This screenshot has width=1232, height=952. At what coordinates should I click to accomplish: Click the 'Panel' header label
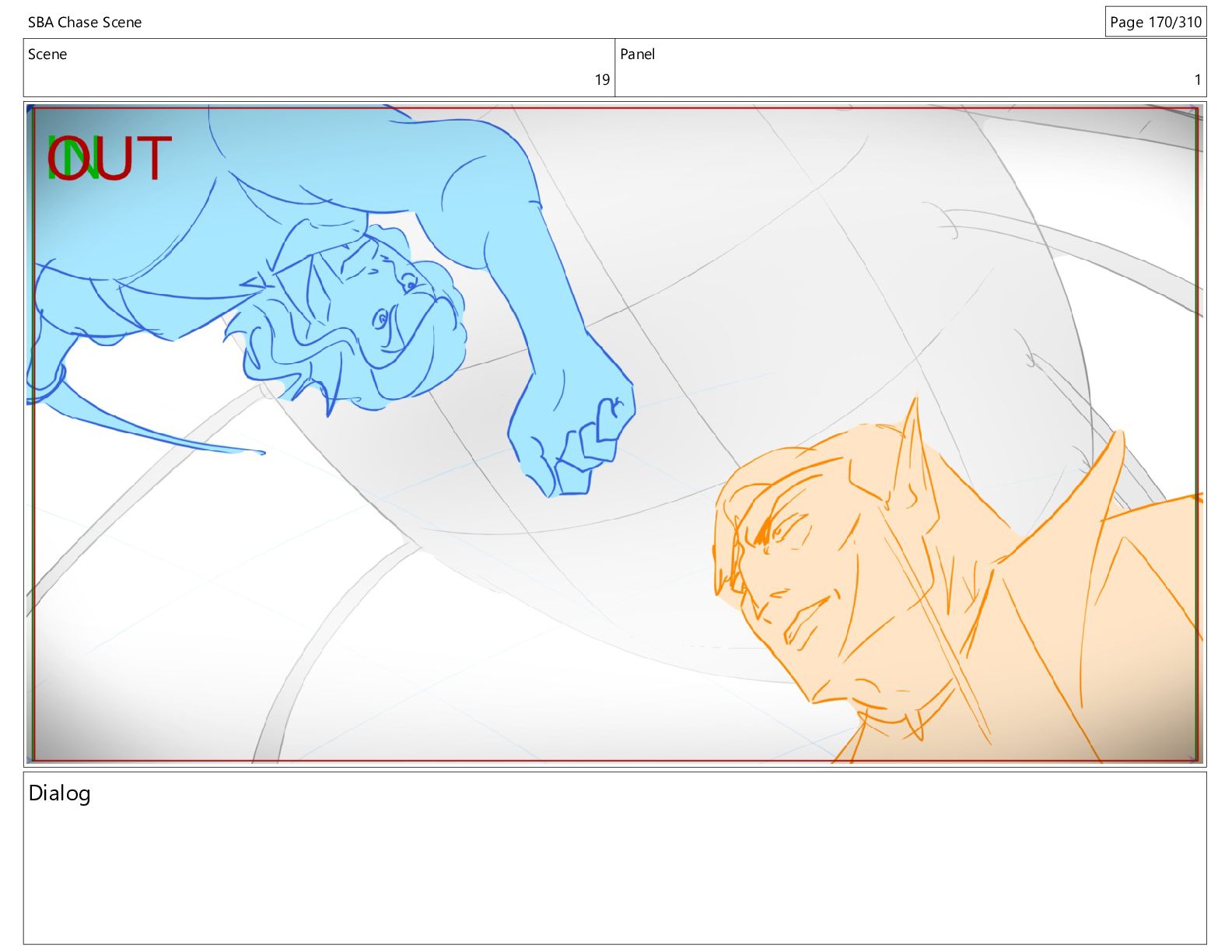point(637,54)
